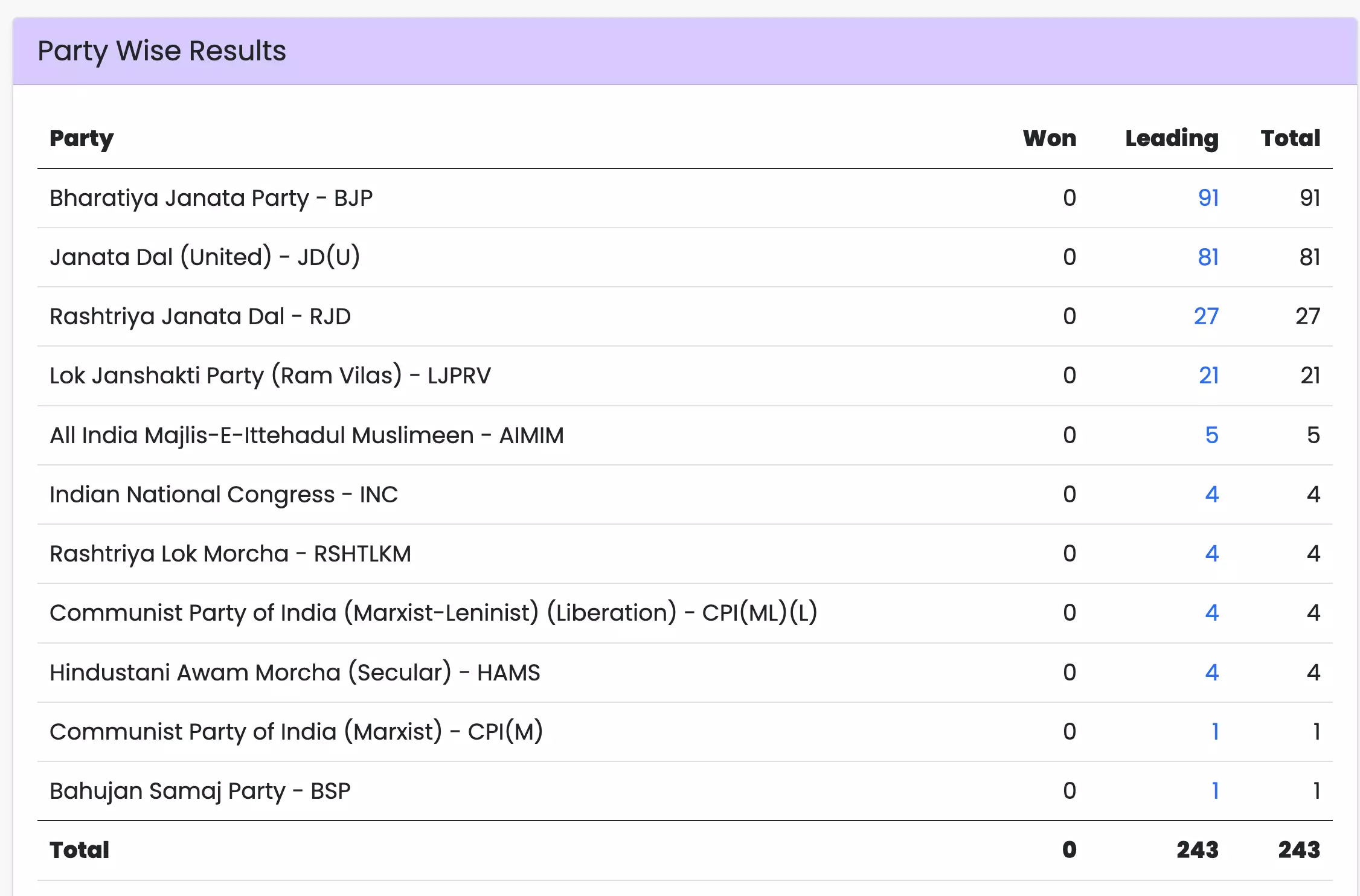The height and width of the screenshot is (896, 1360).
Task: Click LJPRV leading count 21
Action: [1208, 376]
